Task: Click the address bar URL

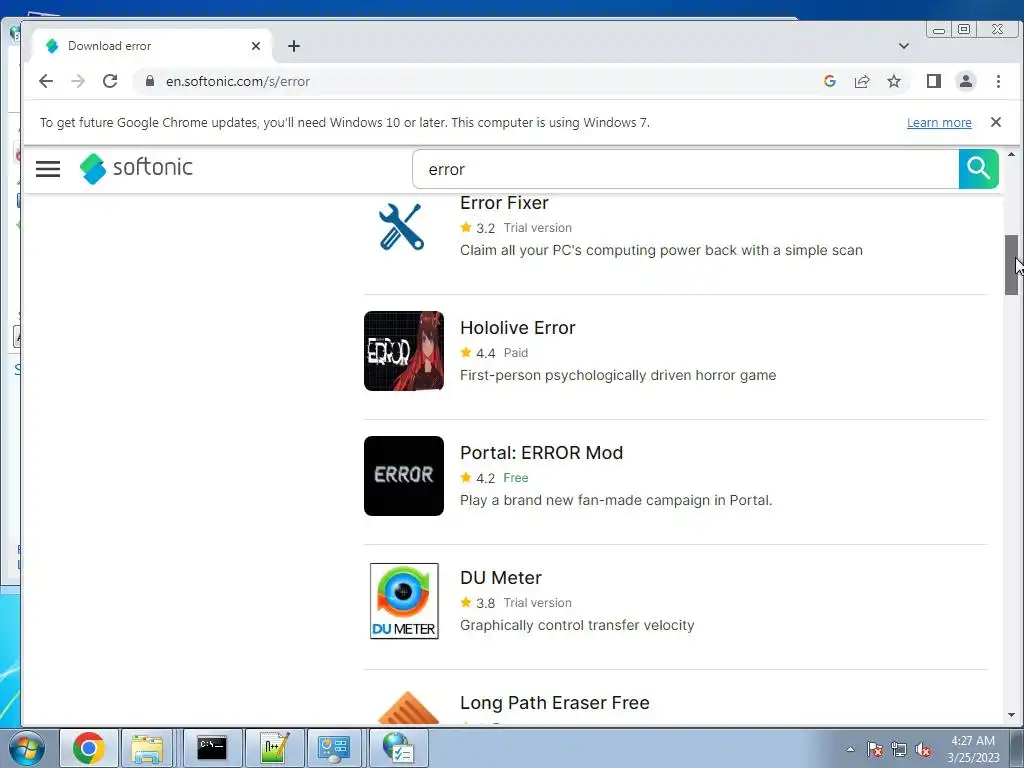Action: coord(238,81)
